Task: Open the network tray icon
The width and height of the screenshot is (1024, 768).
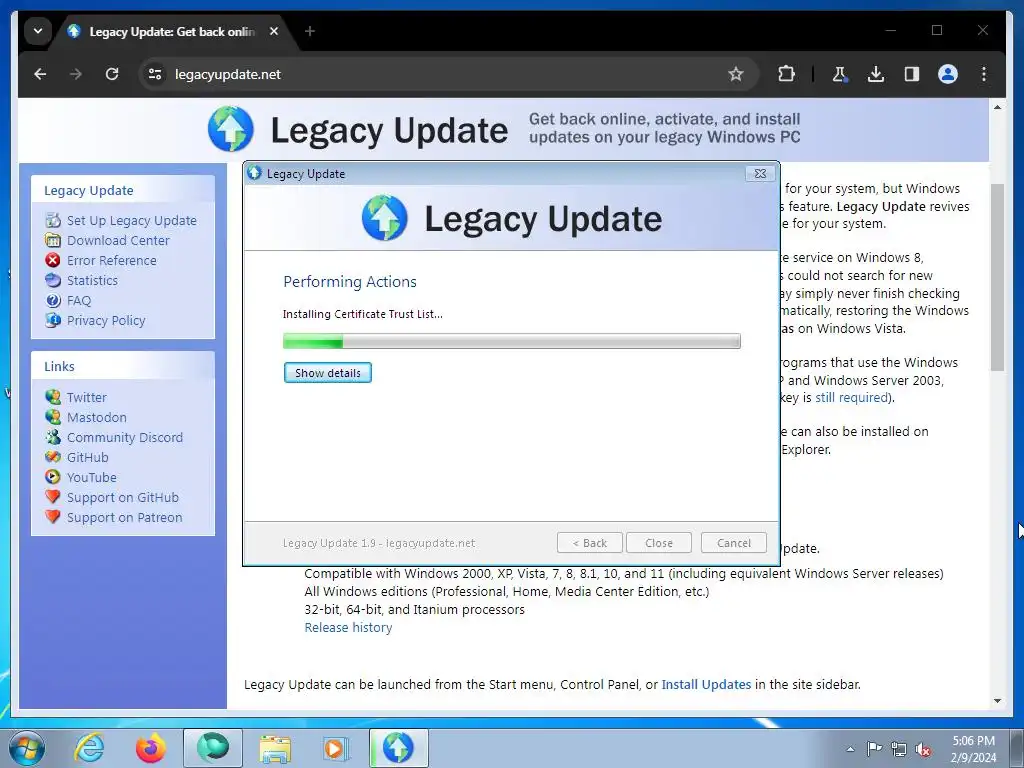Action: [899, 749]
